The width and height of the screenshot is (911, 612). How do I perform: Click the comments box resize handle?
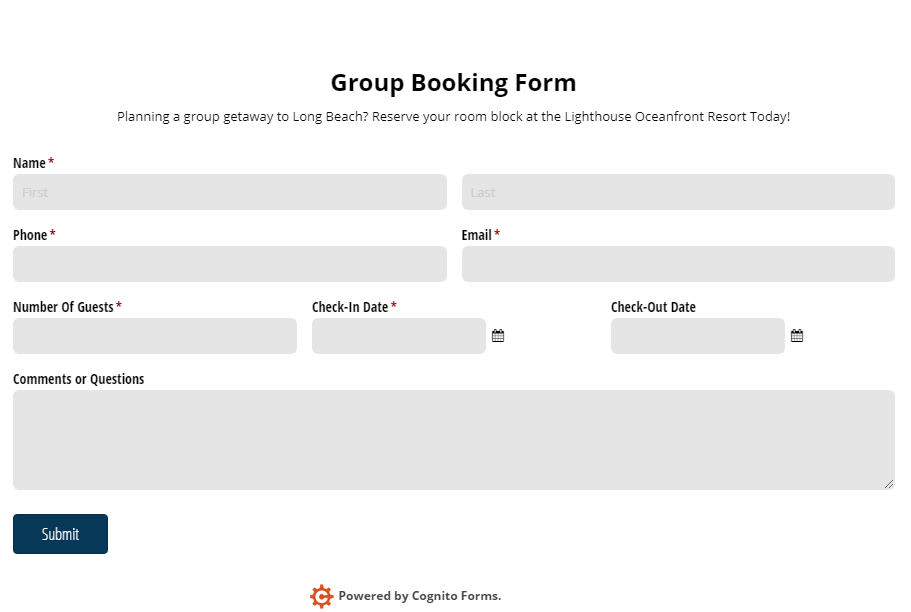[889, 484]
